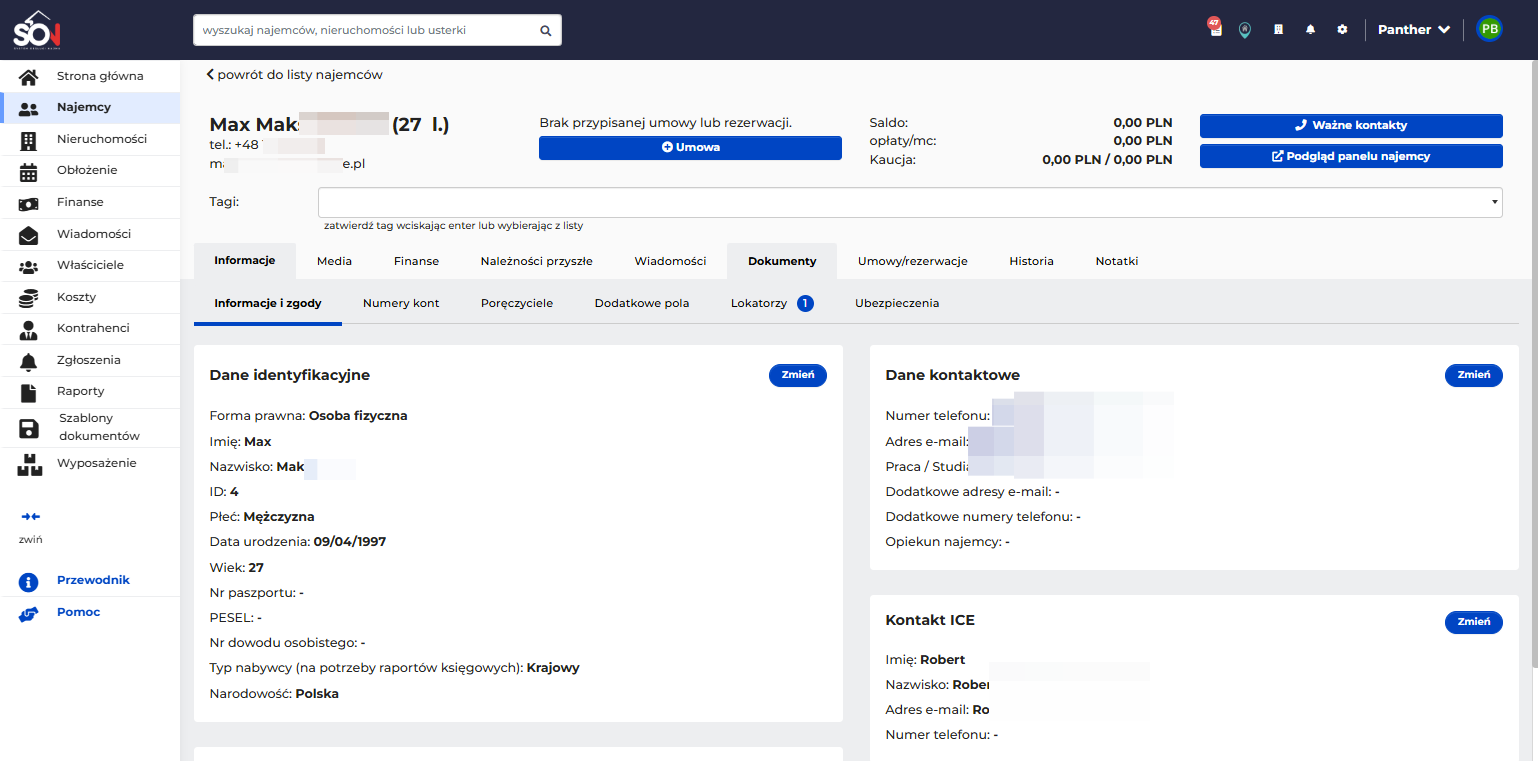The height and width of the screenshot is (761, 1538).
Task: Open Właściciele in the sidebar
Action: click(x=90, y=266)
